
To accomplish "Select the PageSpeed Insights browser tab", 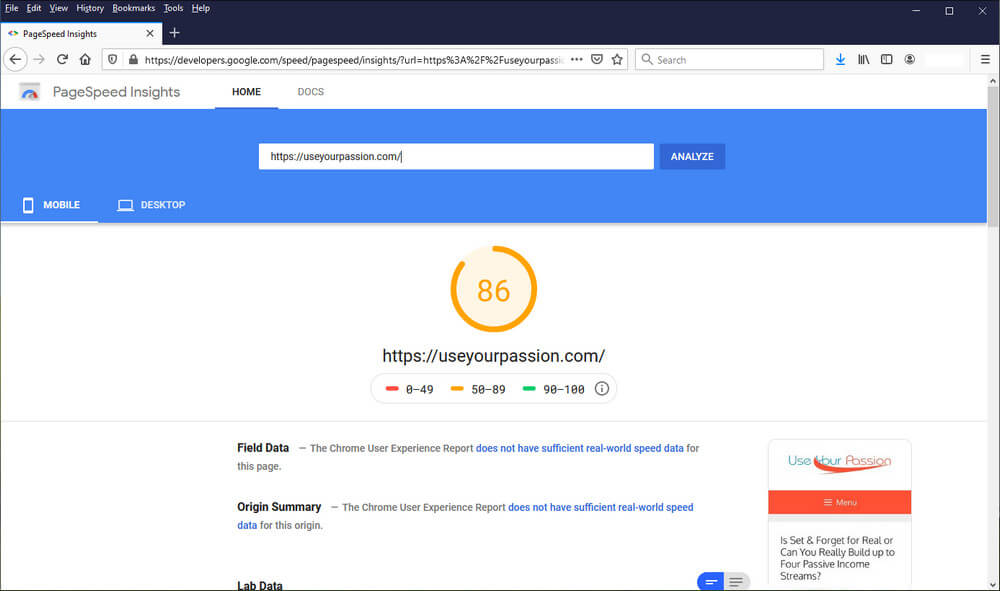I will tap(81, 33).
